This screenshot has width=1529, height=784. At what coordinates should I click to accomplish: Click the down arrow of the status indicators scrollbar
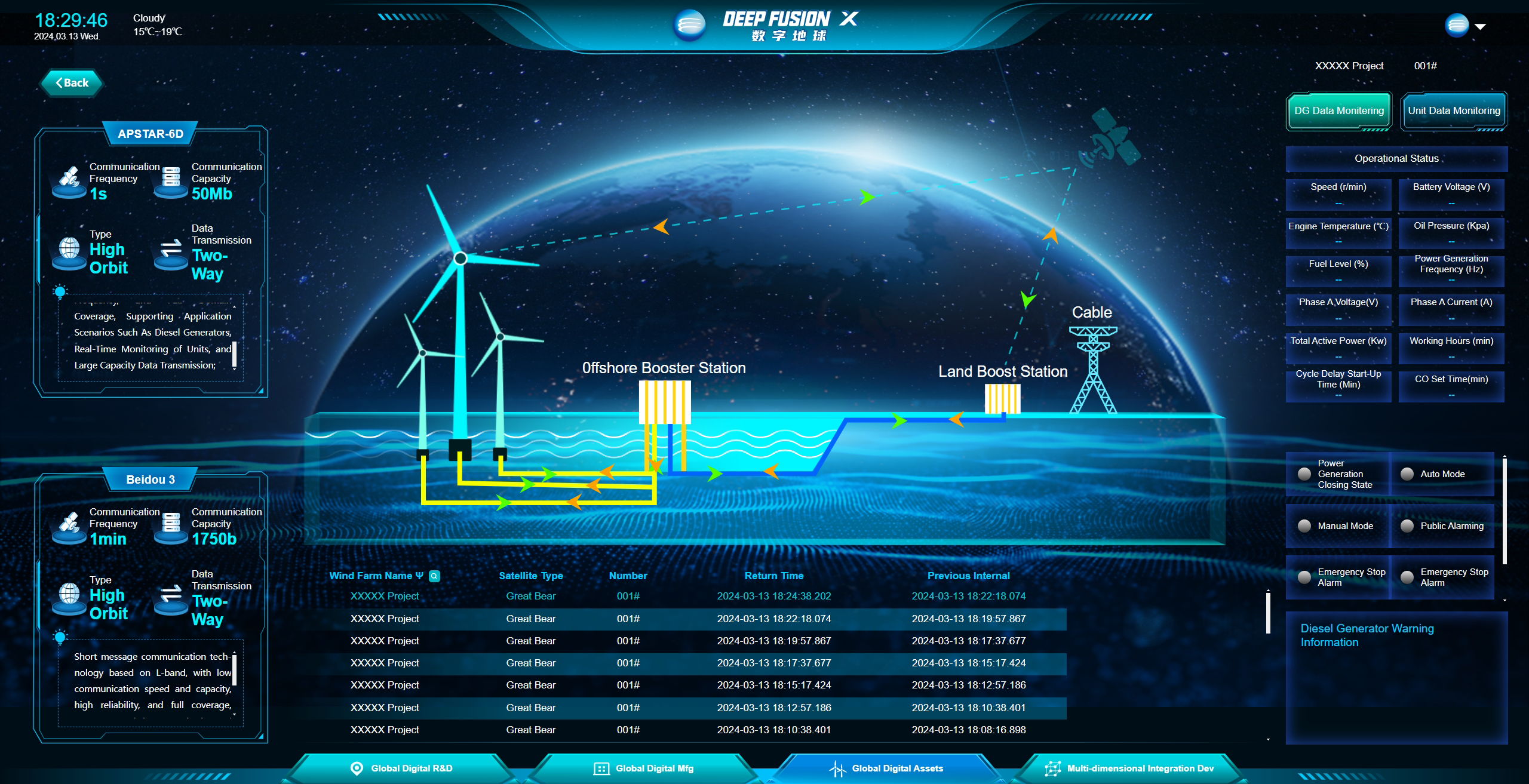coord(1504,600)
